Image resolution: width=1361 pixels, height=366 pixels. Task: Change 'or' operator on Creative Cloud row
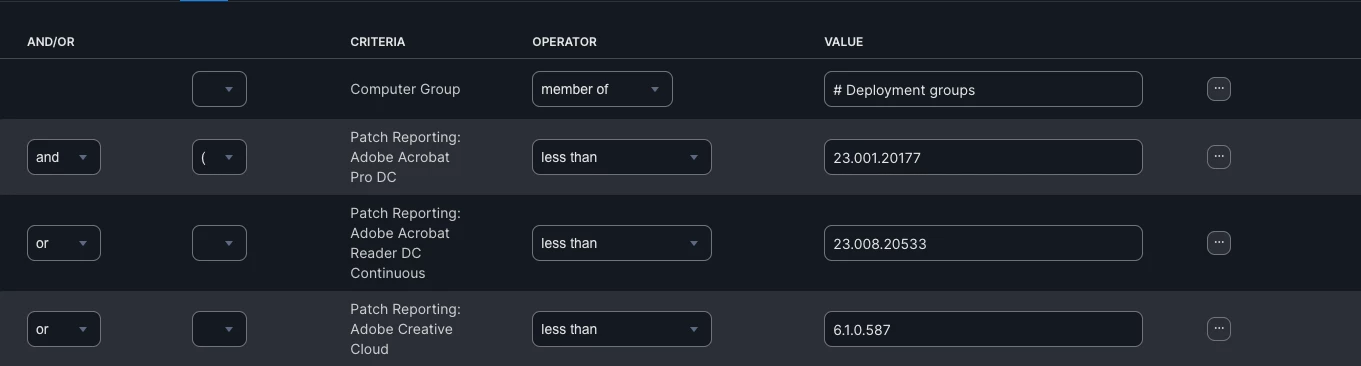click(63, 329)
